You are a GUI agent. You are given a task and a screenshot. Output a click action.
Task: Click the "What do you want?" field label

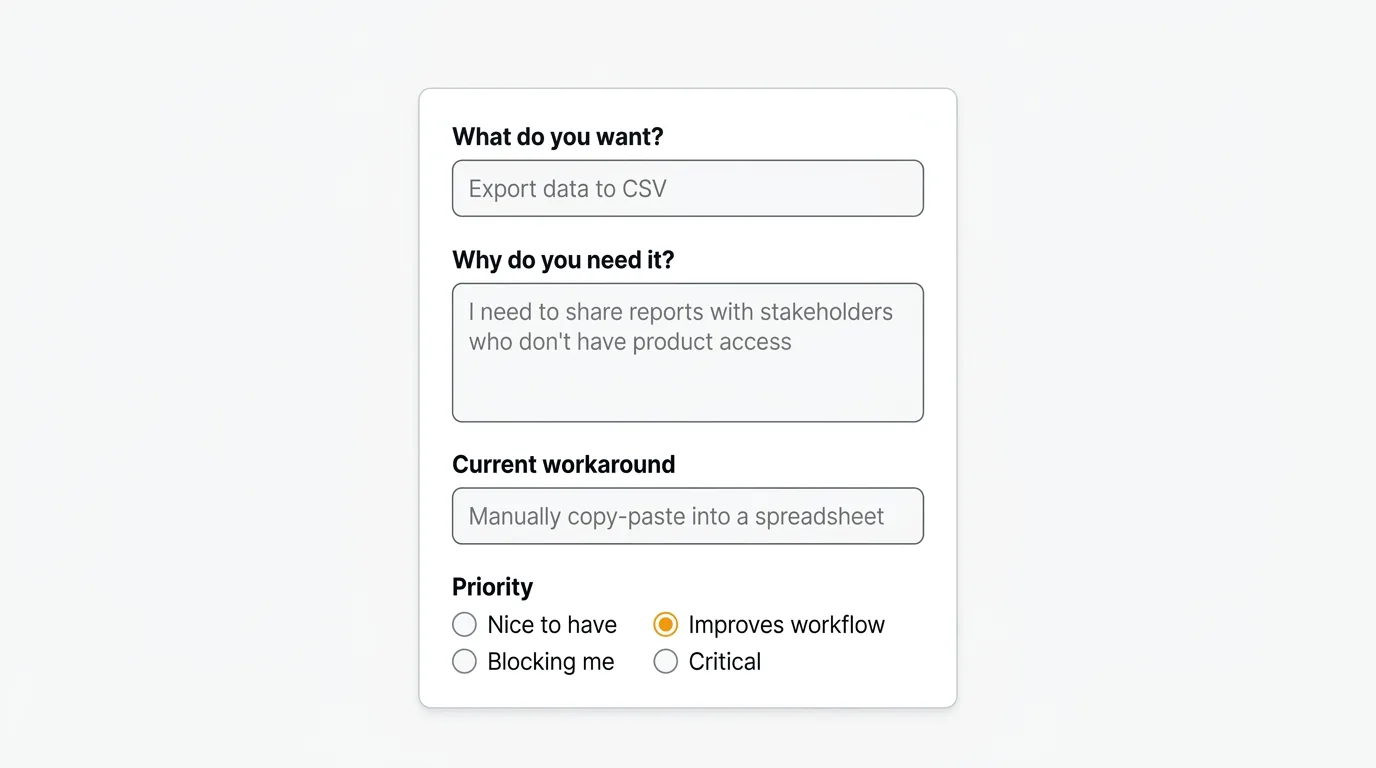click(557, 137)
